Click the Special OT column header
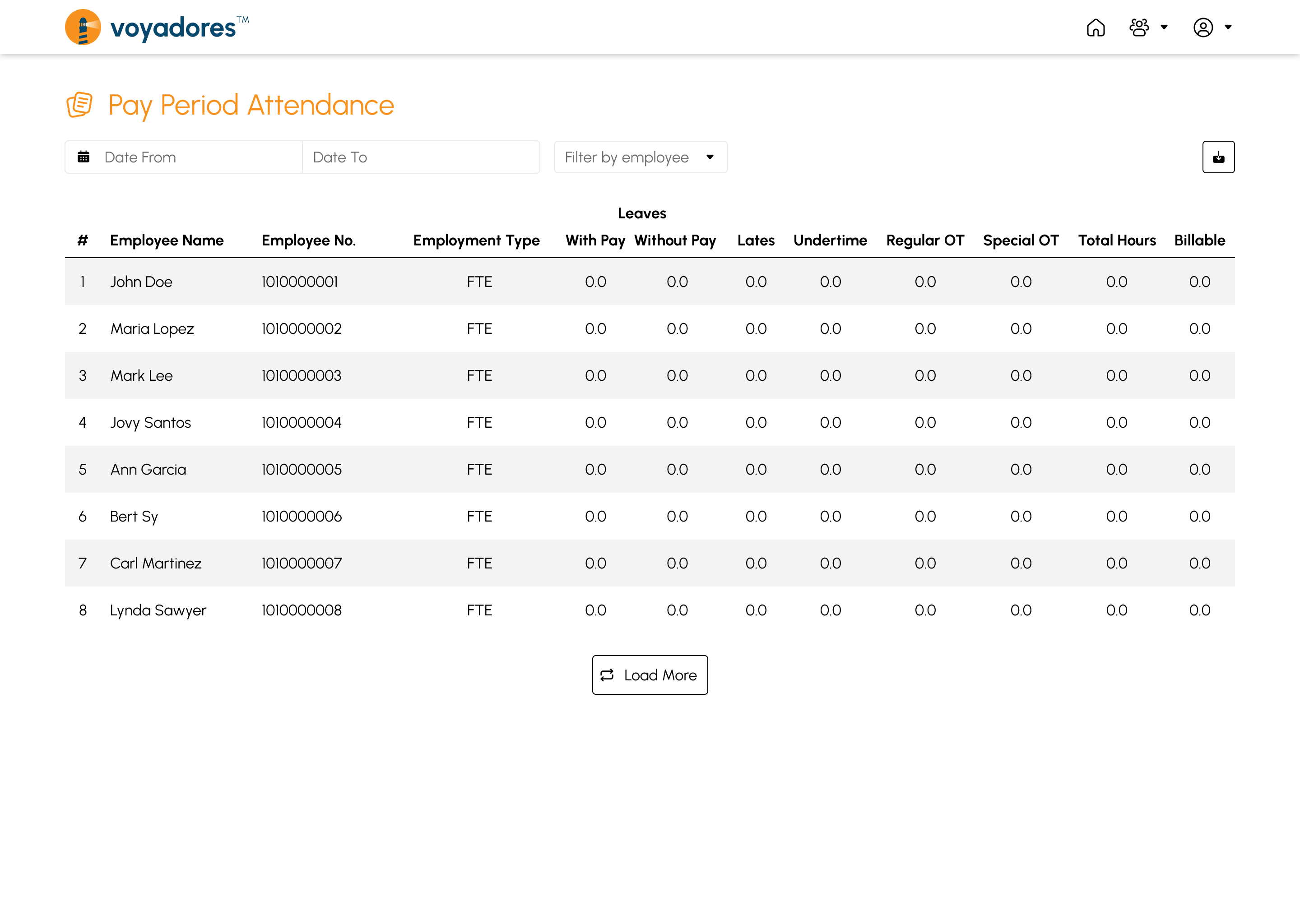Image resolution: width=1300 pixels, height=924 pixels. point(1021,240)
